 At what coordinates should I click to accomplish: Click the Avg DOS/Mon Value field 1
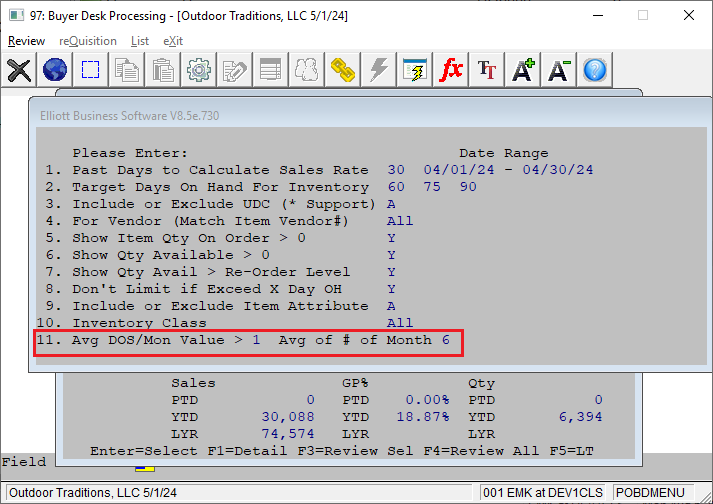point(256,340)
